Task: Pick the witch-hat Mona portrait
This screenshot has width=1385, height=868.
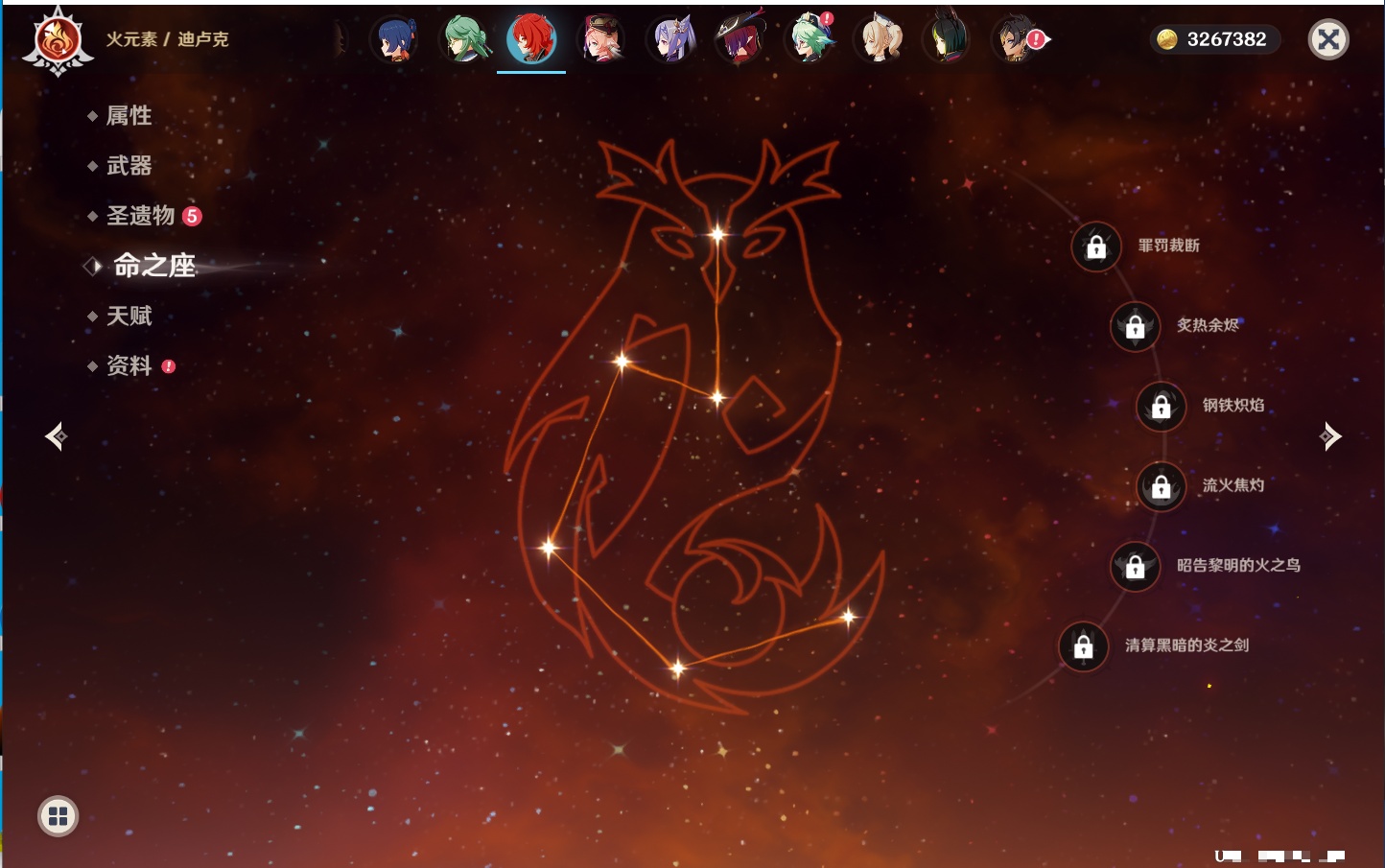Action: pos(739,39)
